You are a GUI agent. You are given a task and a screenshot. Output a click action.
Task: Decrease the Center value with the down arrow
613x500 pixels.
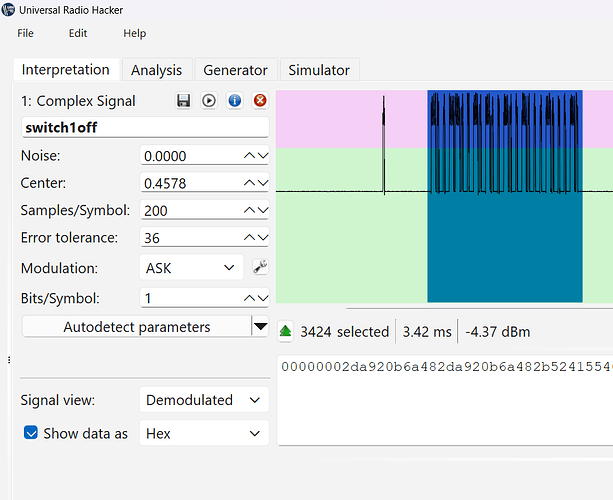pyautogui.click(x=263, y=183)
